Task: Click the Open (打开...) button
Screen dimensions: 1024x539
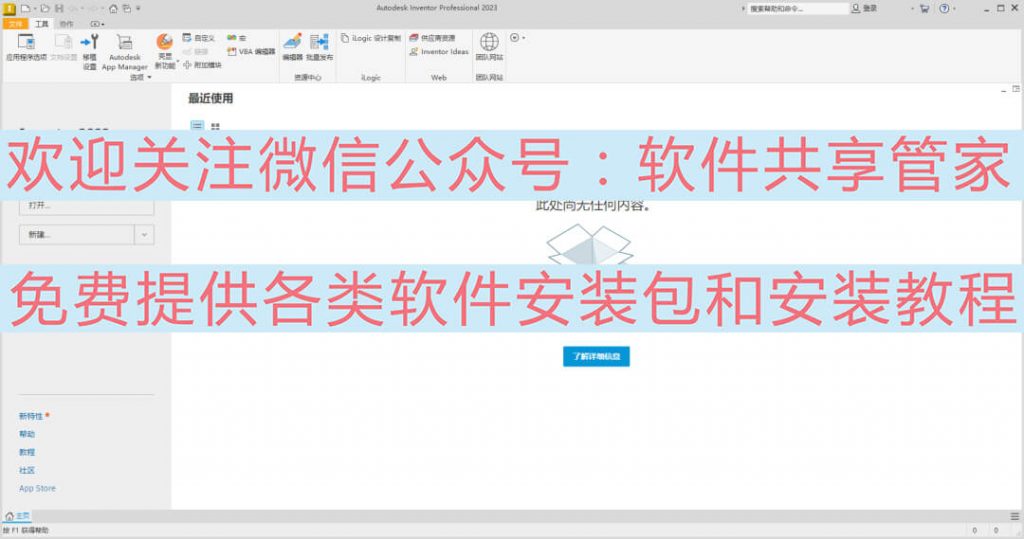Action: point(87,205)
